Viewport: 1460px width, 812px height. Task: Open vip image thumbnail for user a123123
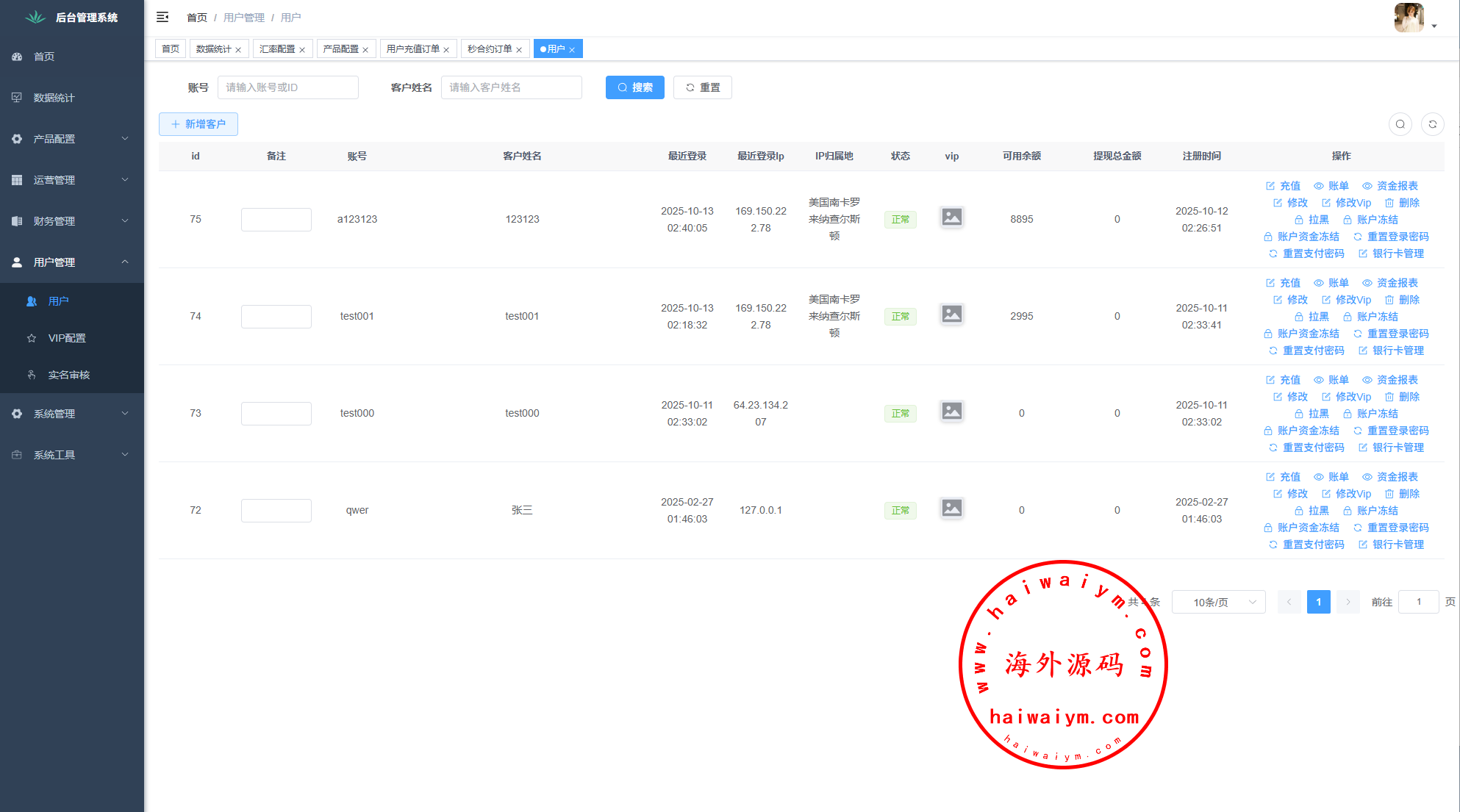point(951,218)
